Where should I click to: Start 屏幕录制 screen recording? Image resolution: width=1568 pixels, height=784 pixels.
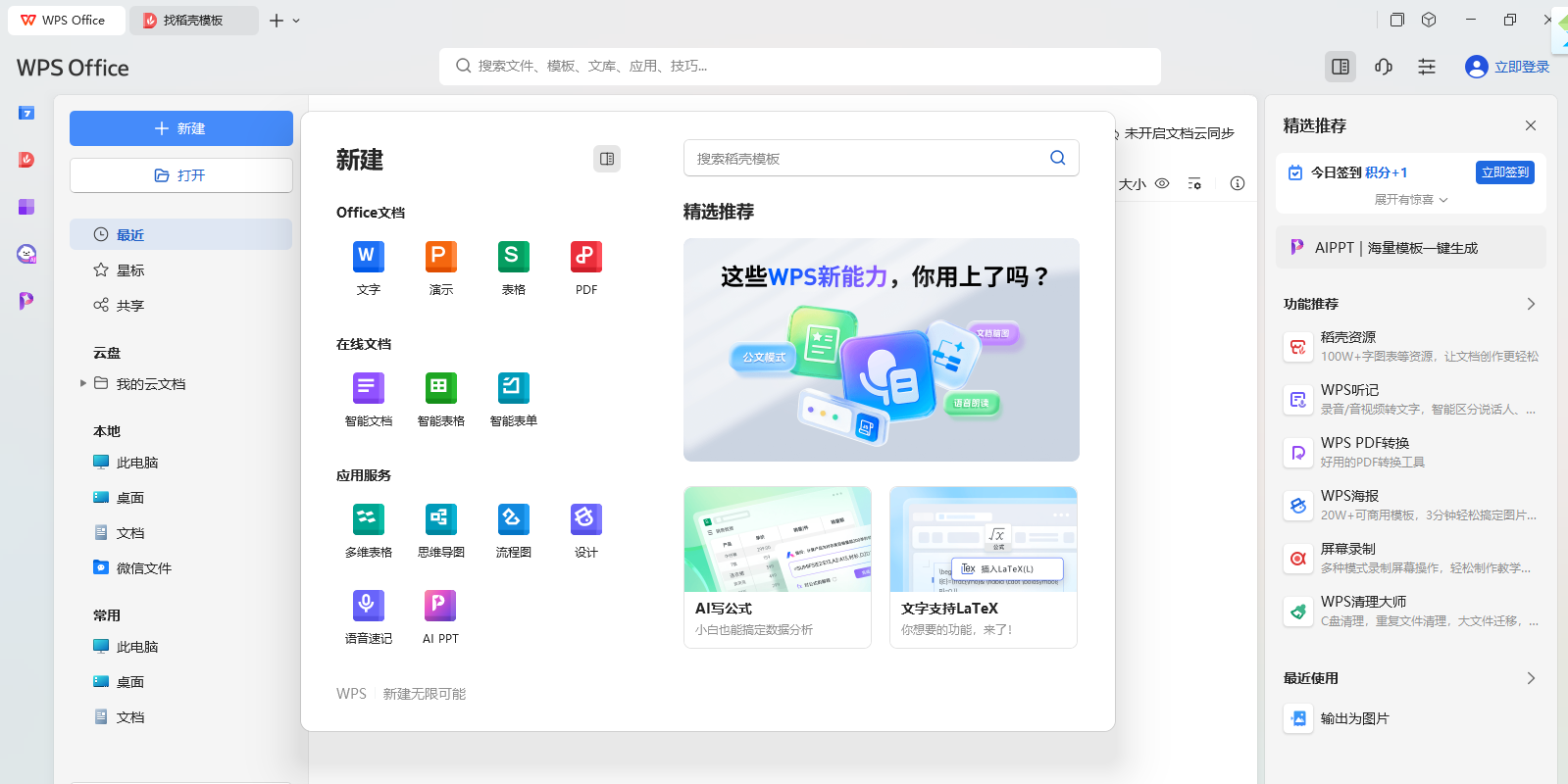(x=1411, y=558)
